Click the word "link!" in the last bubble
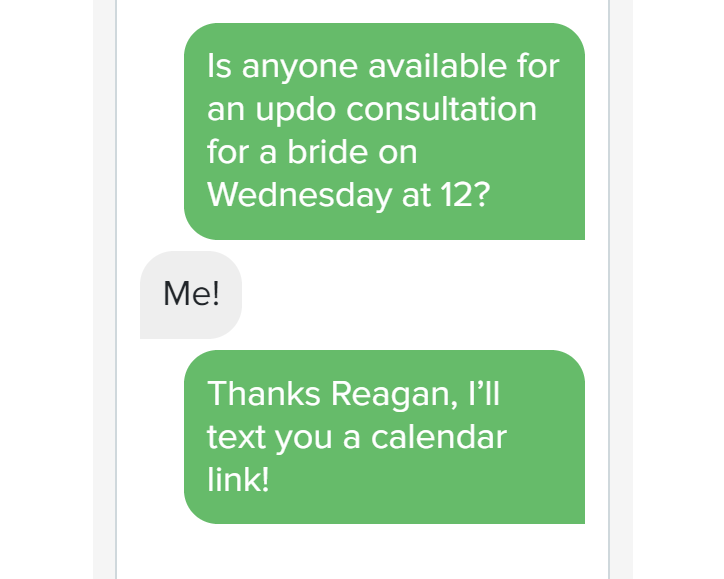 238,479
